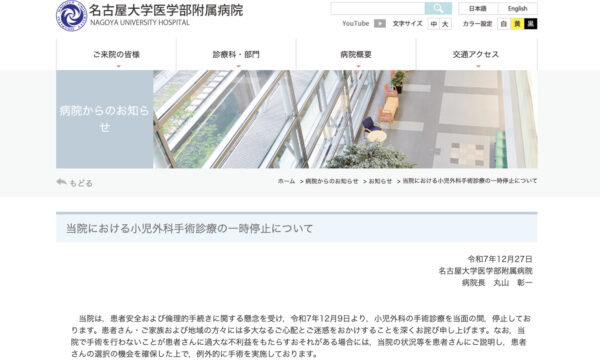
Task: Set text size to 中
Action: pos(434,24)
